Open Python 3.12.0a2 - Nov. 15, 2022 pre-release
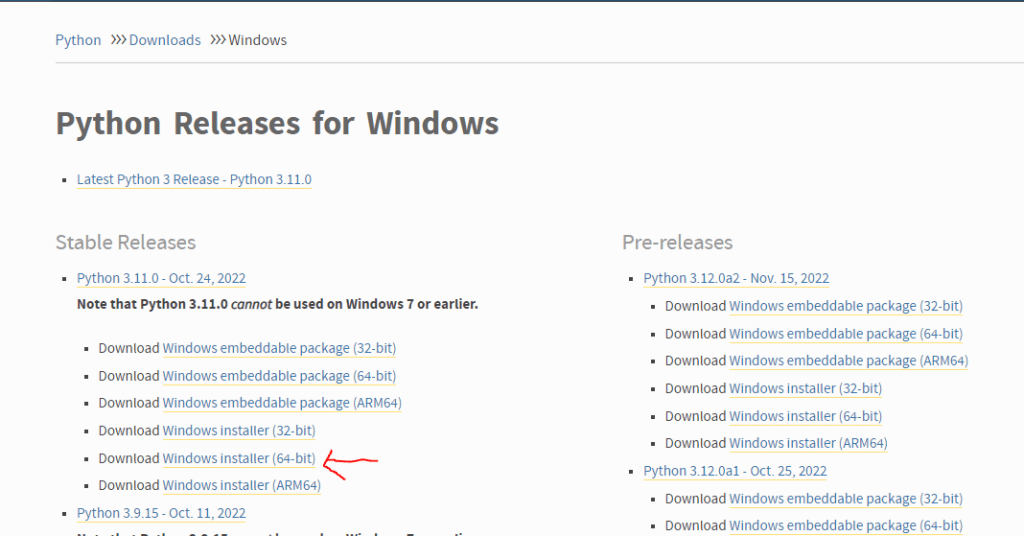 click(736, 278)
